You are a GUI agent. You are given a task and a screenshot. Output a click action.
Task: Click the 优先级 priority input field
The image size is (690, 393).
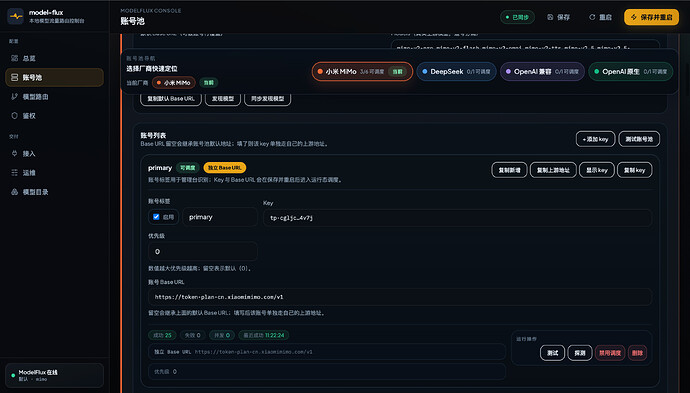point(203,252)
